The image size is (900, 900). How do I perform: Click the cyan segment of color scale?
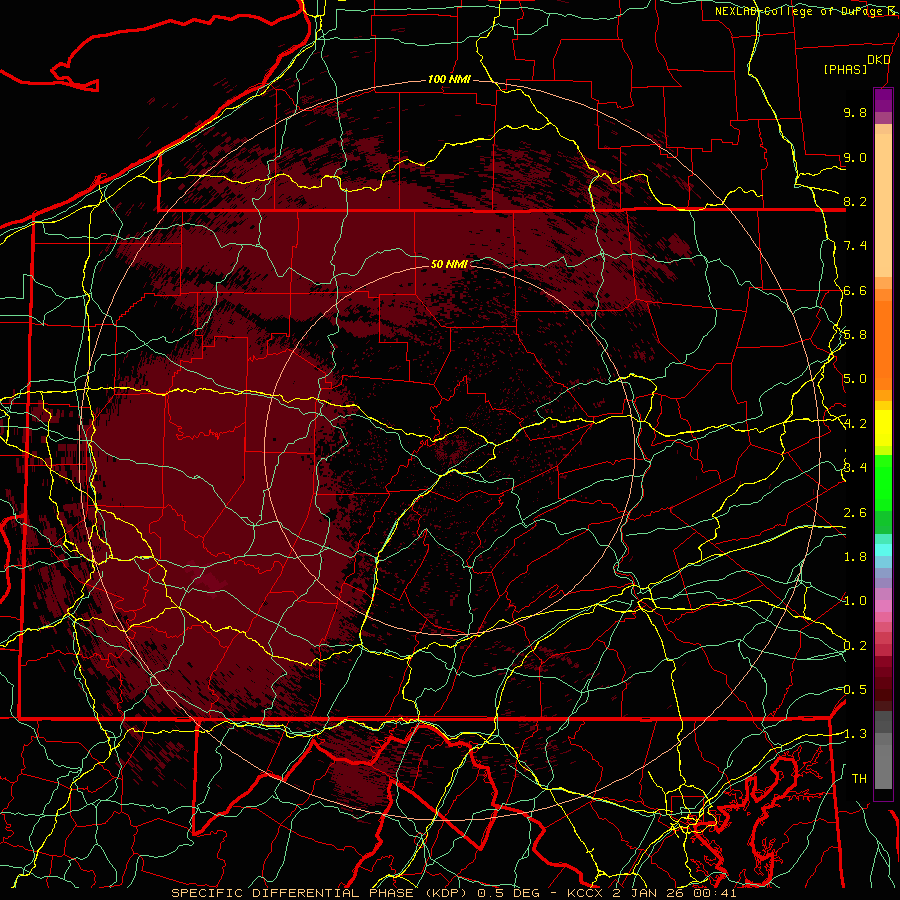point(883,549)
